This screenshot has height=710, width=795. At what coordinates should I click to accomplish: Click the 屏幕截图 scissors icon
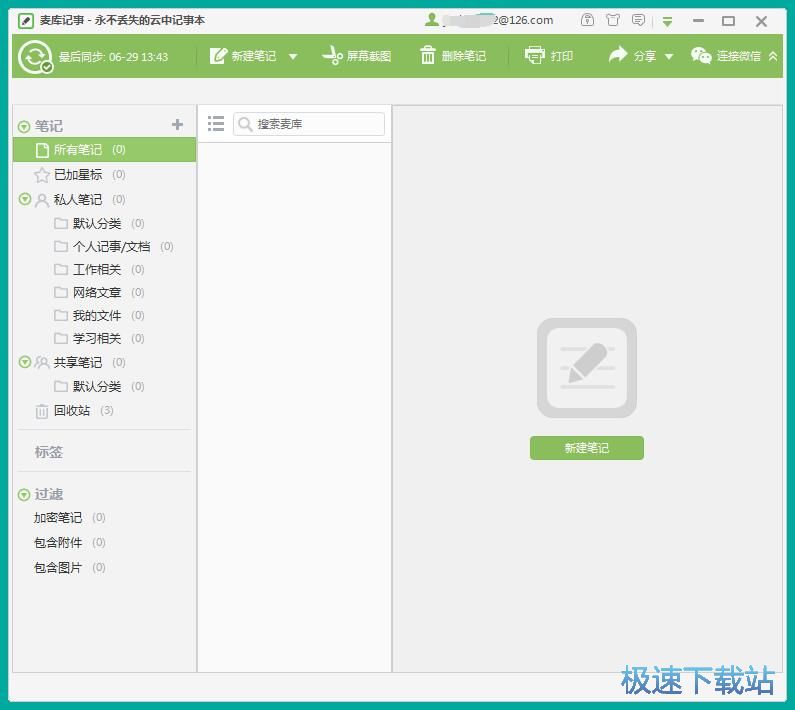pos(333,55)
